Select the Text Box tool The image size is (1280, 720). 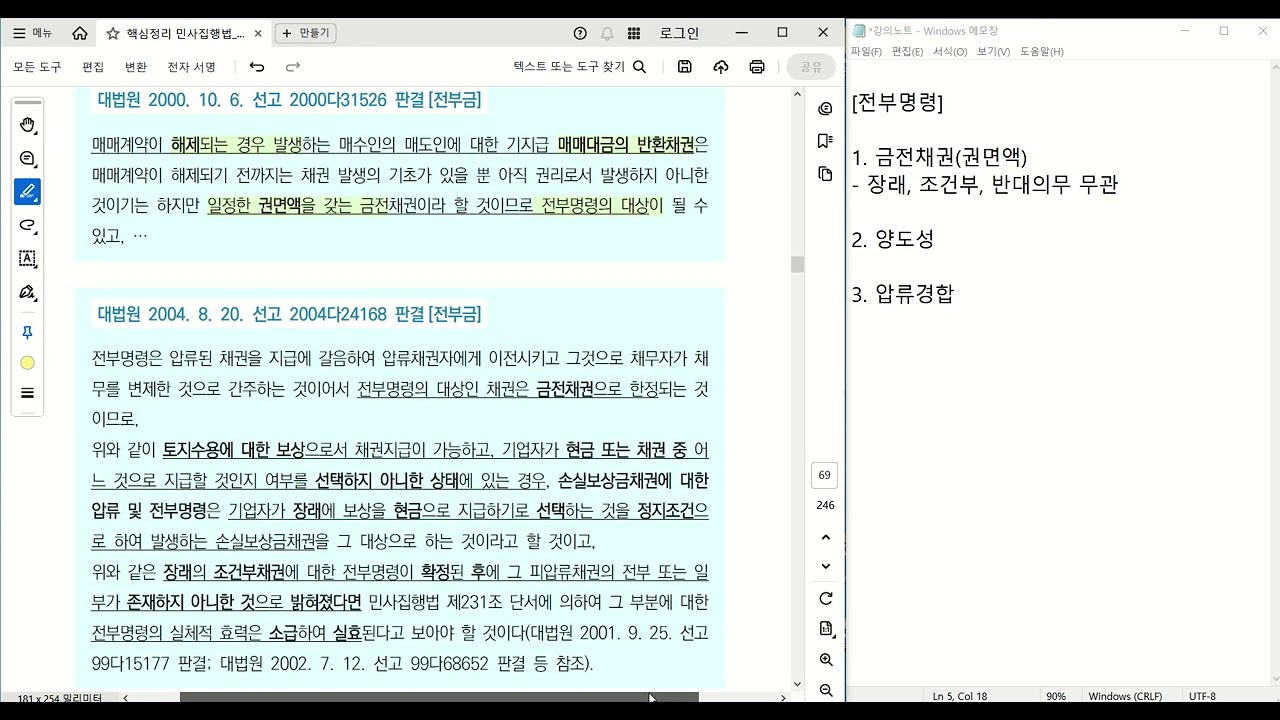click(28, 259)
